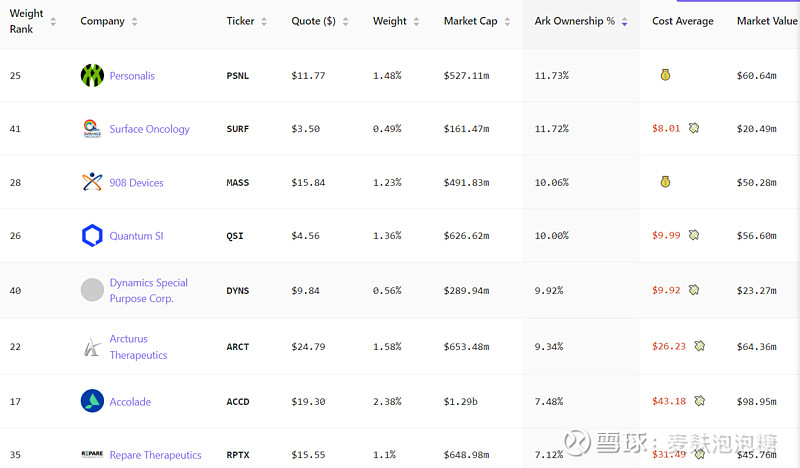800x468 pixels.
Task: Click money bag icon in Personalis row
Action: [665, 75]
